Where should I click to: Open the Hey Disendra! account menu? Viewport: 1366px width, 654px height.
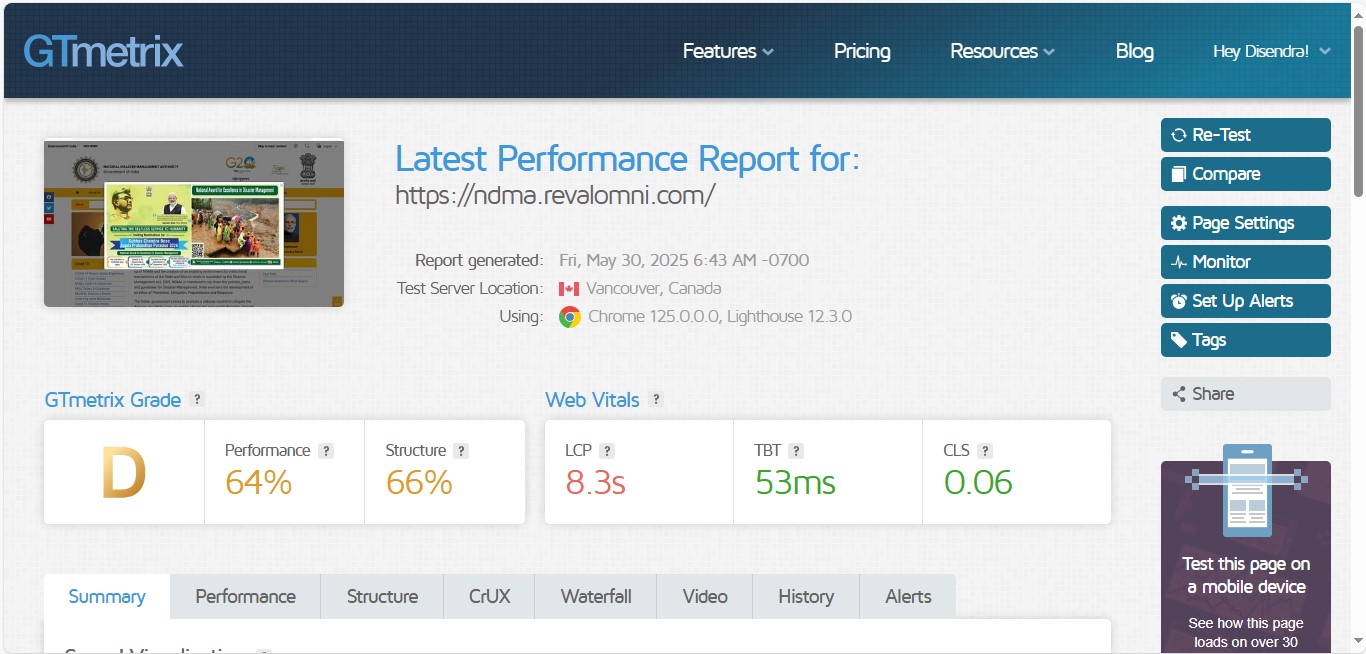1271,51
